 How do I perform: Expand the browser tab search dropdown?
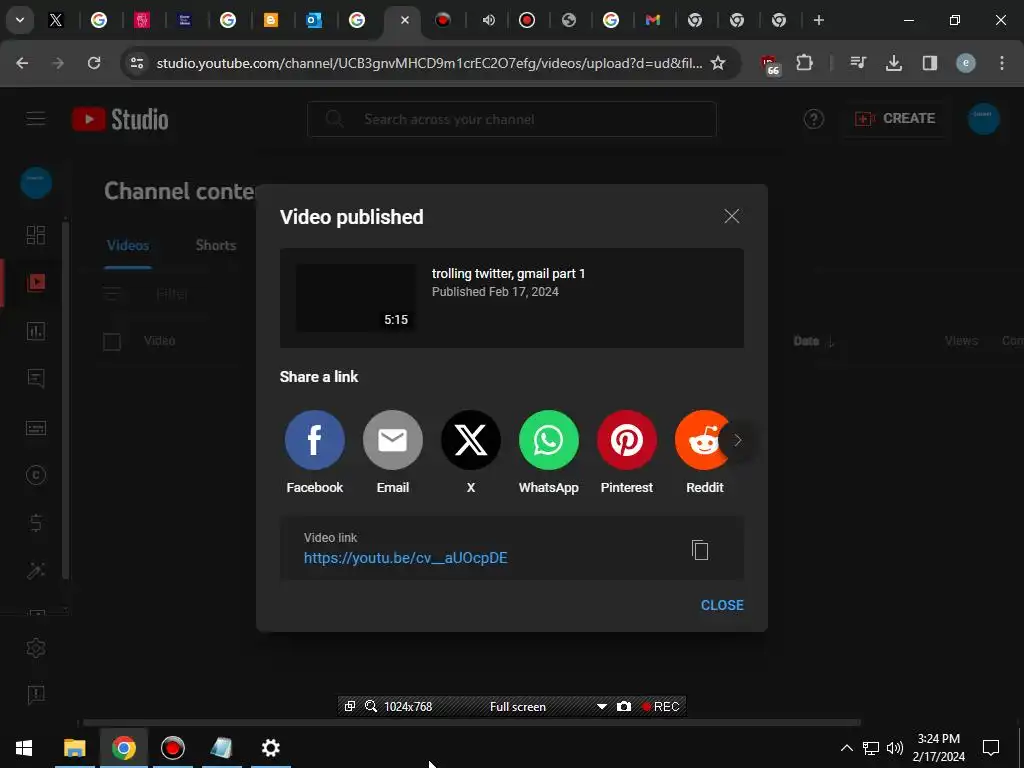coord(20,20)
